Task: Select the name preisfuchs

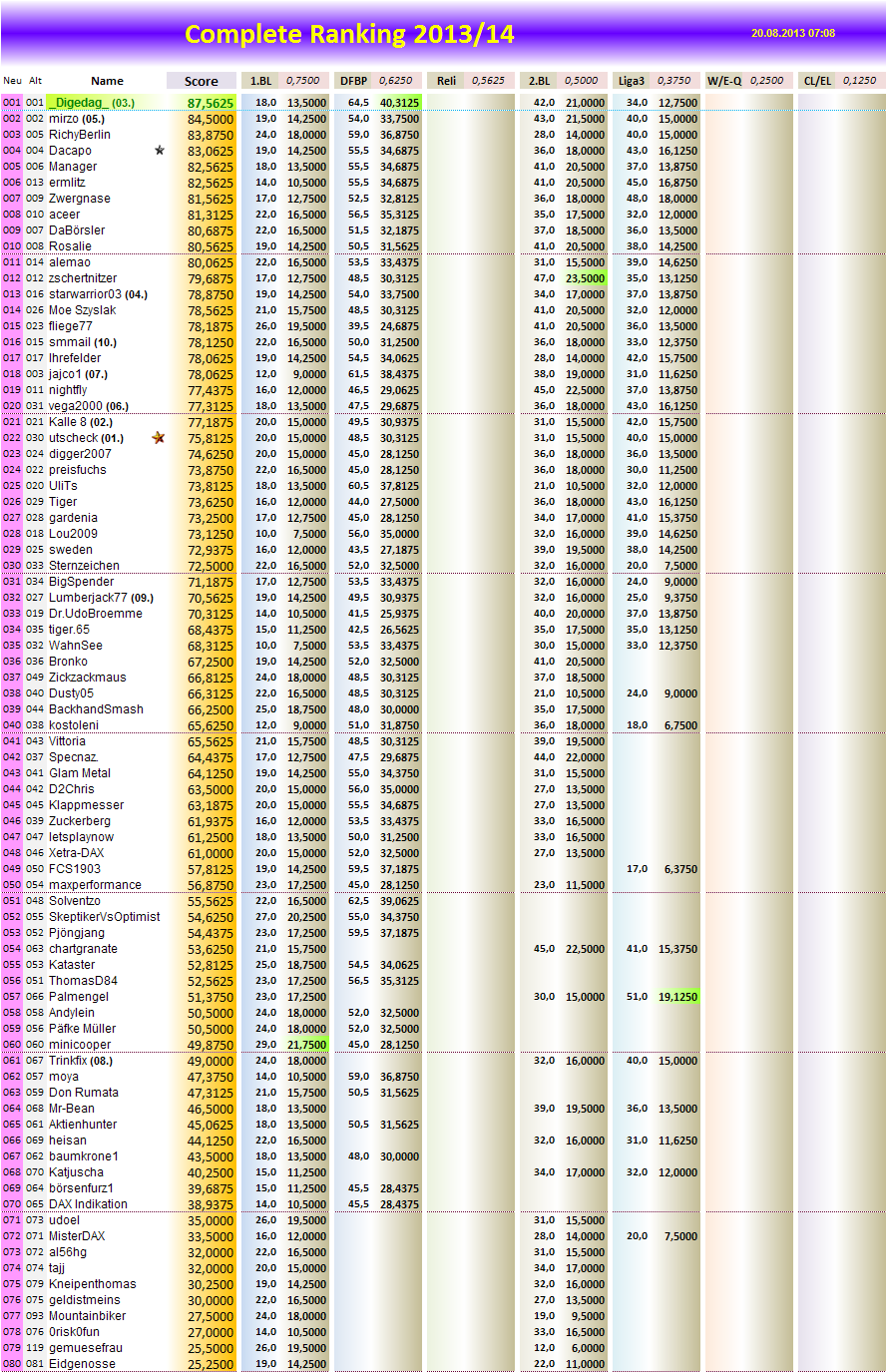Action: (77, 470)
